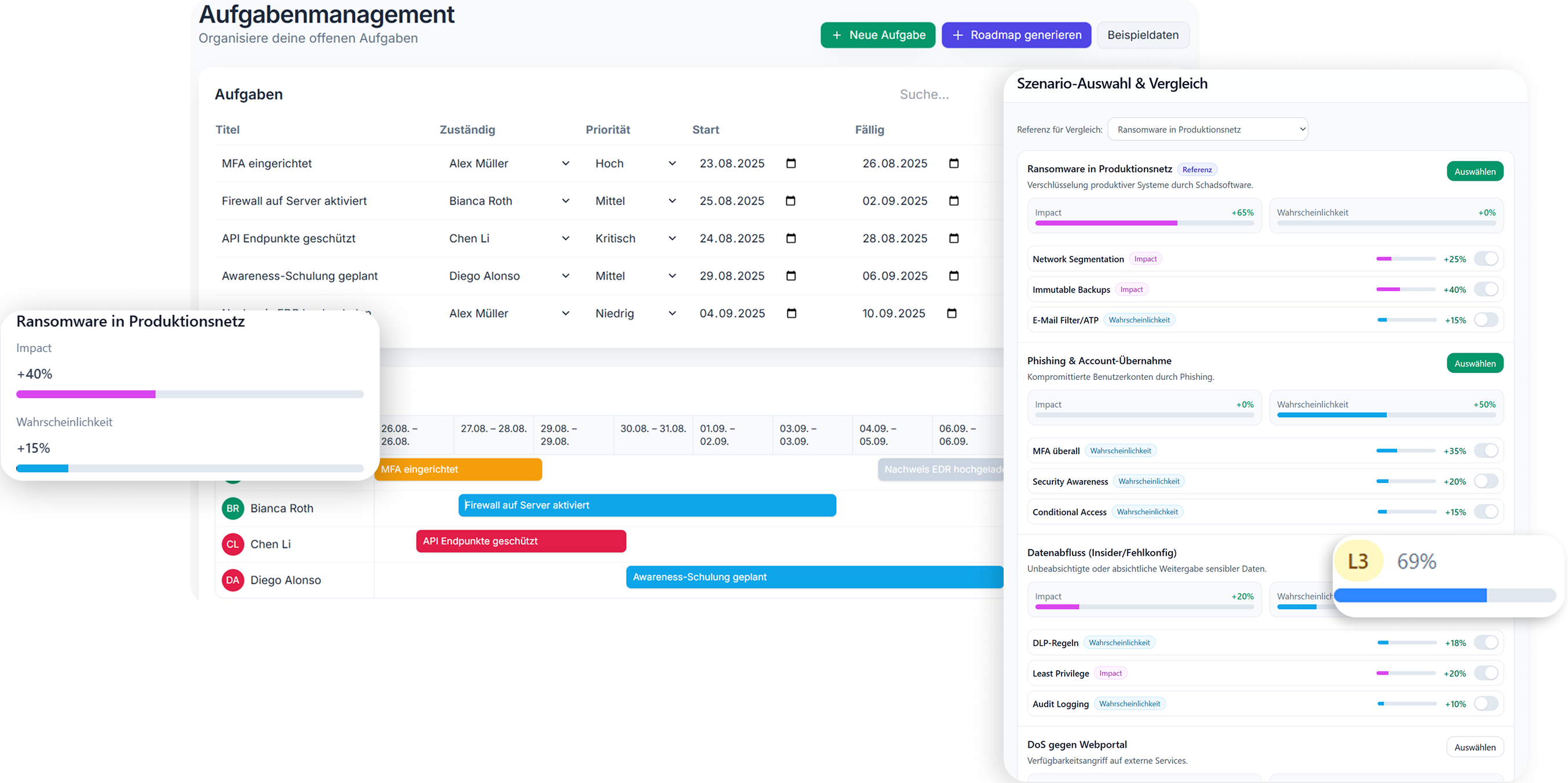
Task: Open calendar for Awareness-Schulung start date 29.08.2025
Action: (791, 276)
